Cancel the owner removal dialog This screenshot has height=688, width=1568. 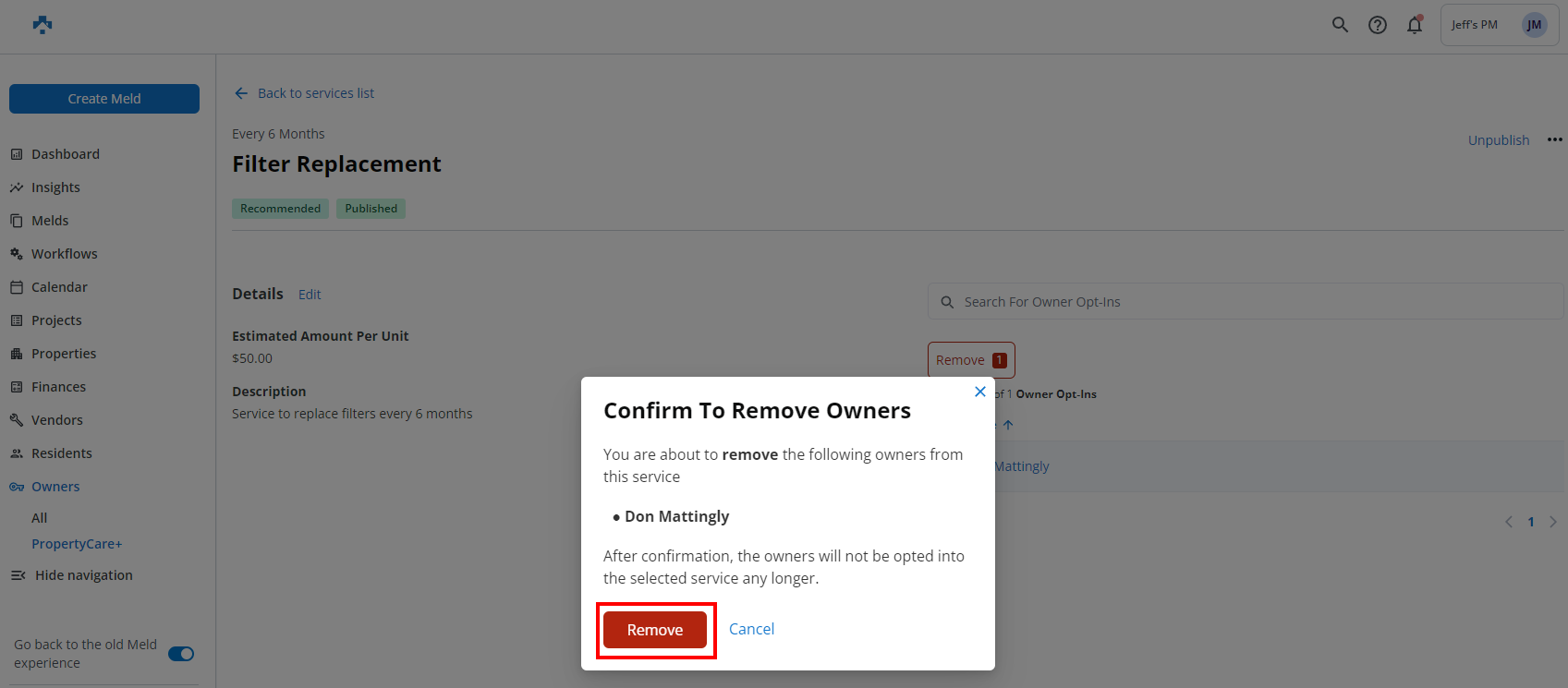751,629
